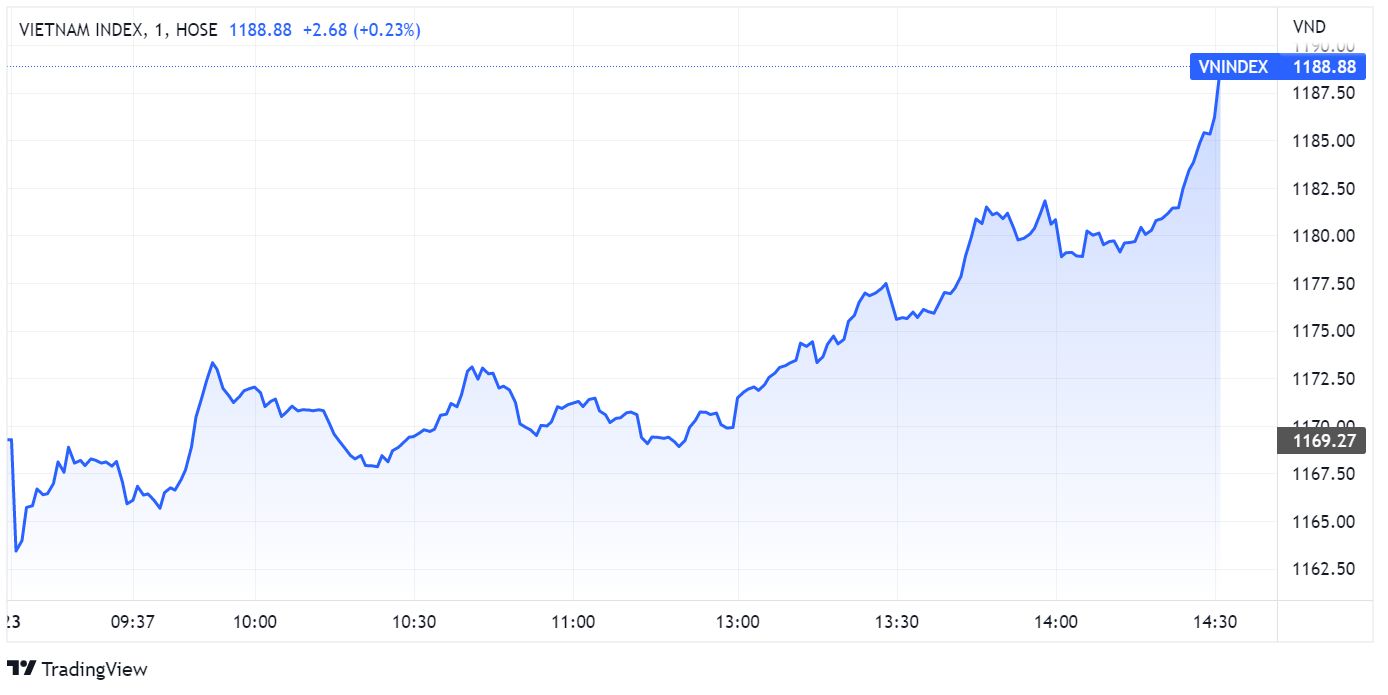Click the 1 minute interval label
Viewport: 1388px width, 695px height.
click(158, 30)
